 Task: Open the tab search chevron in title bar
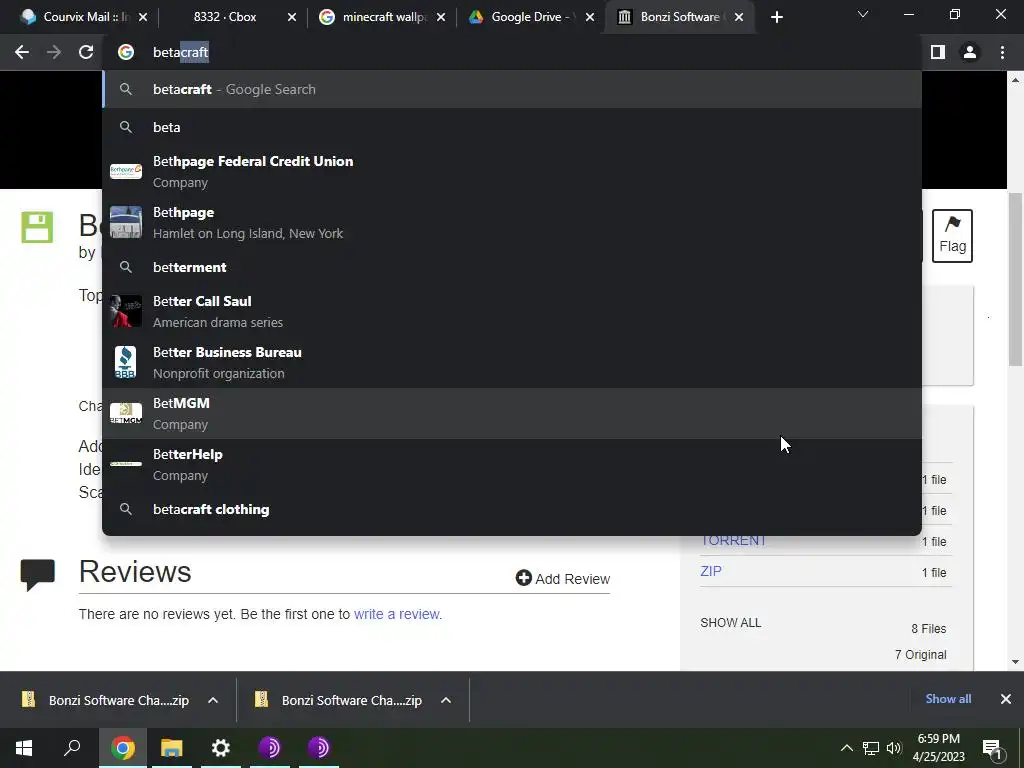coord(863,14)
